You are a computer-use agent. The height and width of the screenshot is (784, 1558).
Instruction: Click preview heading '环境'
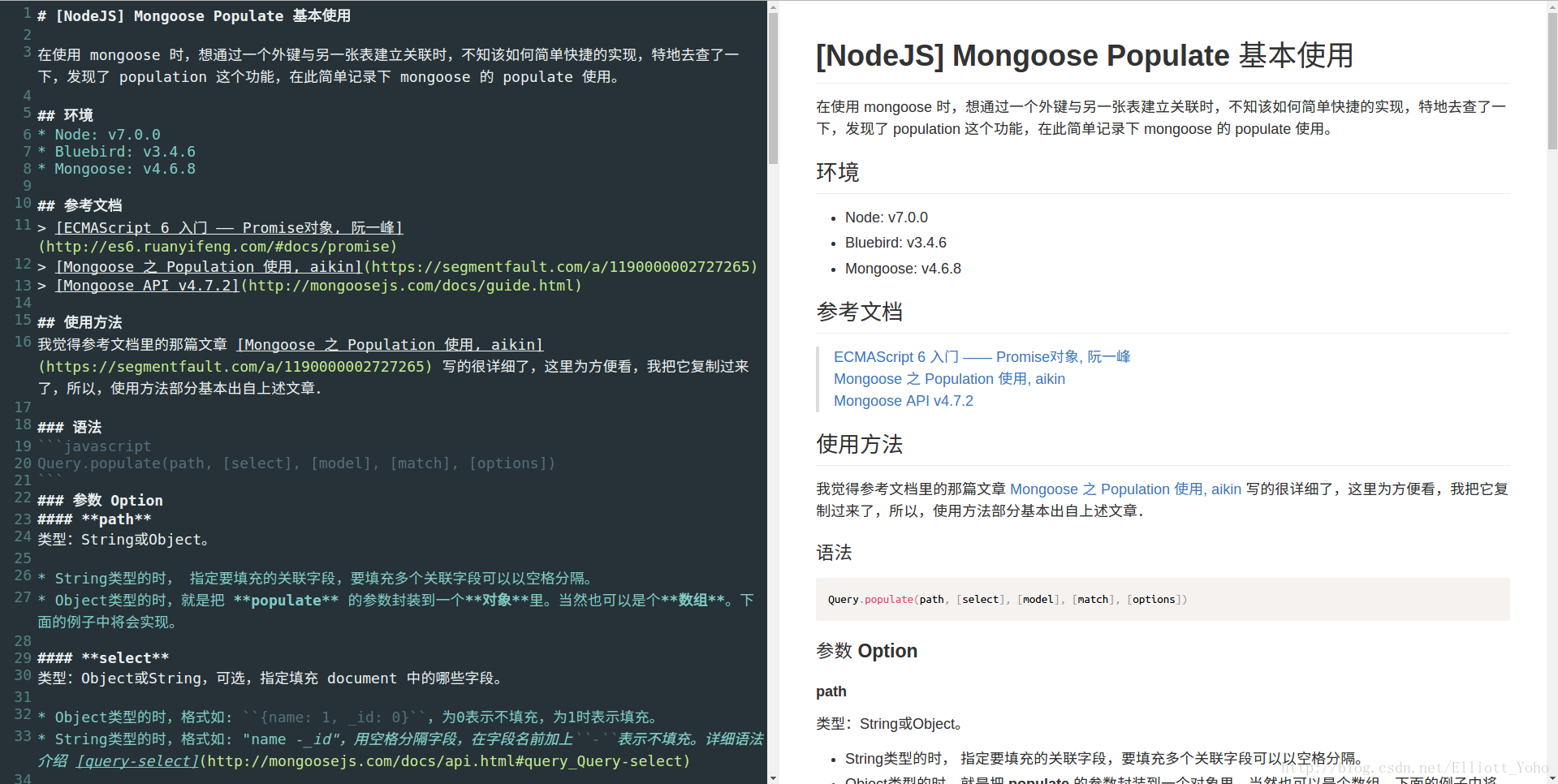tap(837, 172)
